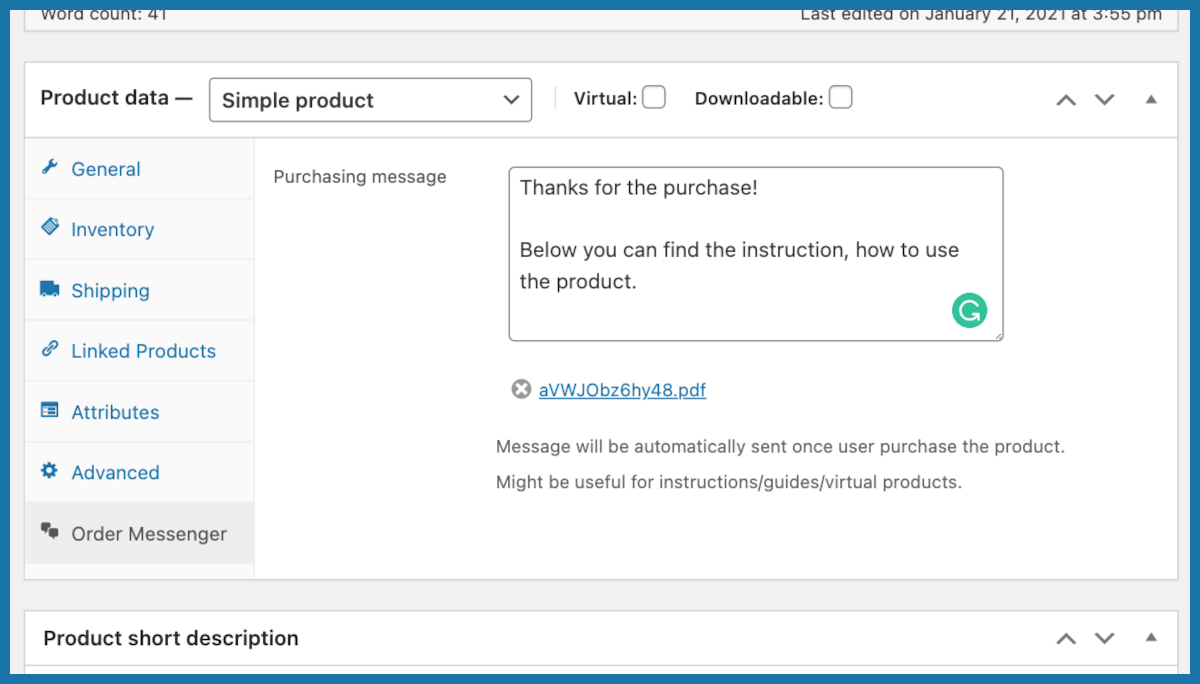This screenshot has height=684, width=1200.
Task: Open the Order Messenger tab
Action: (148, 533)
